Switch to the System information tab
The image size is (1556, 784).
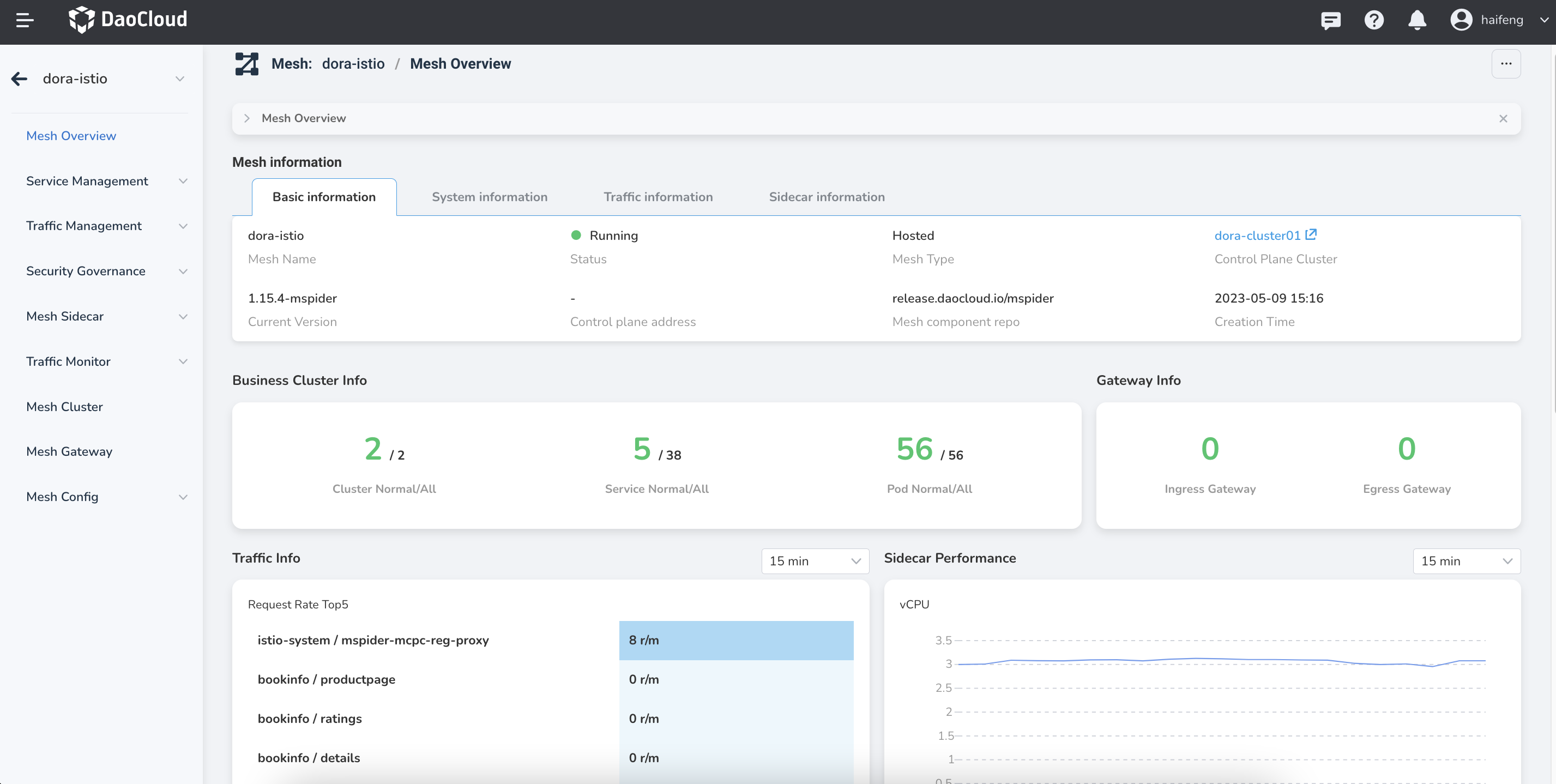489,197
